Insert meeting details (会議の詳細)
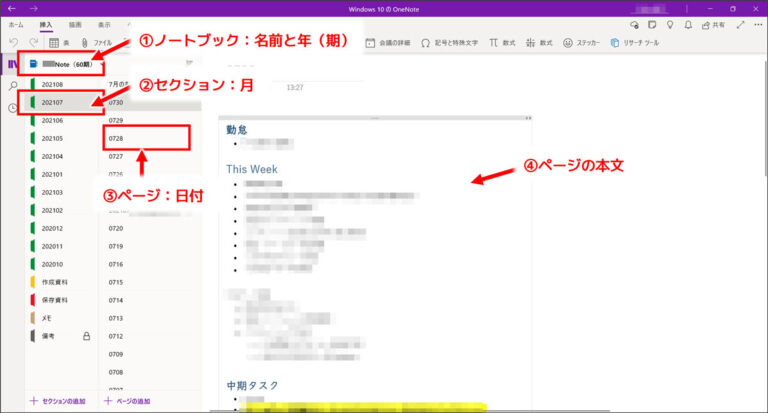 click(x=388, y=43)
